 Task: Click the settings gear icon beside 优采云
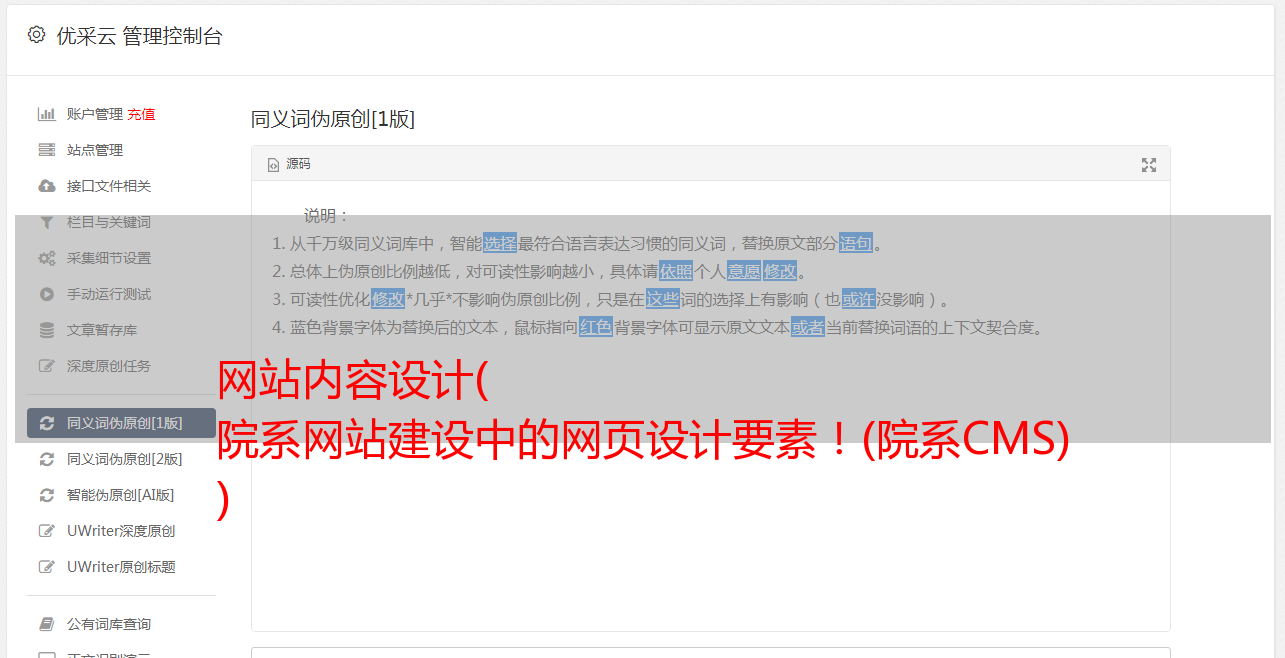[36, 35]
